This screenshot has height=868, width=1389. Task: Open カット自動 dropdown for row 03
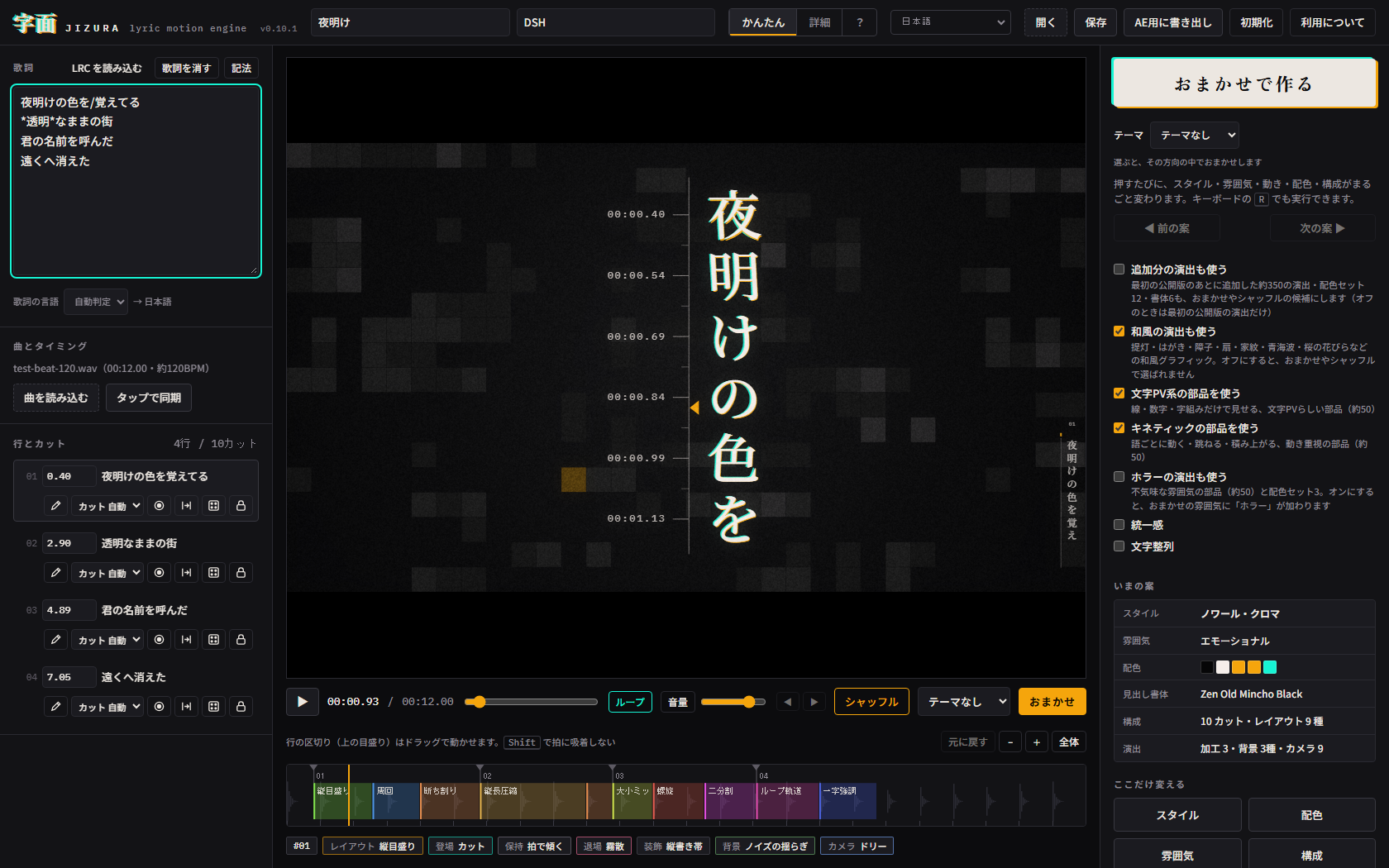click(x=108, y=640)
